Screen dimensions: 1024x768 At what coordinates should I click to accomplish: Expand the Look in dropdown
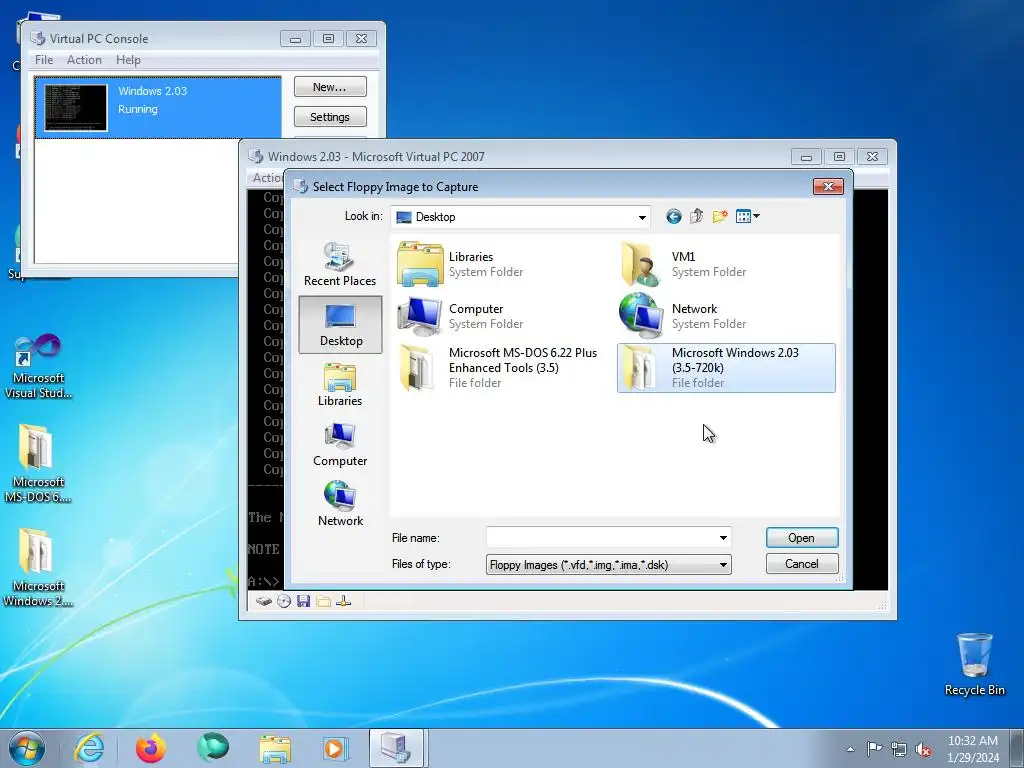(x=642, y=217)
